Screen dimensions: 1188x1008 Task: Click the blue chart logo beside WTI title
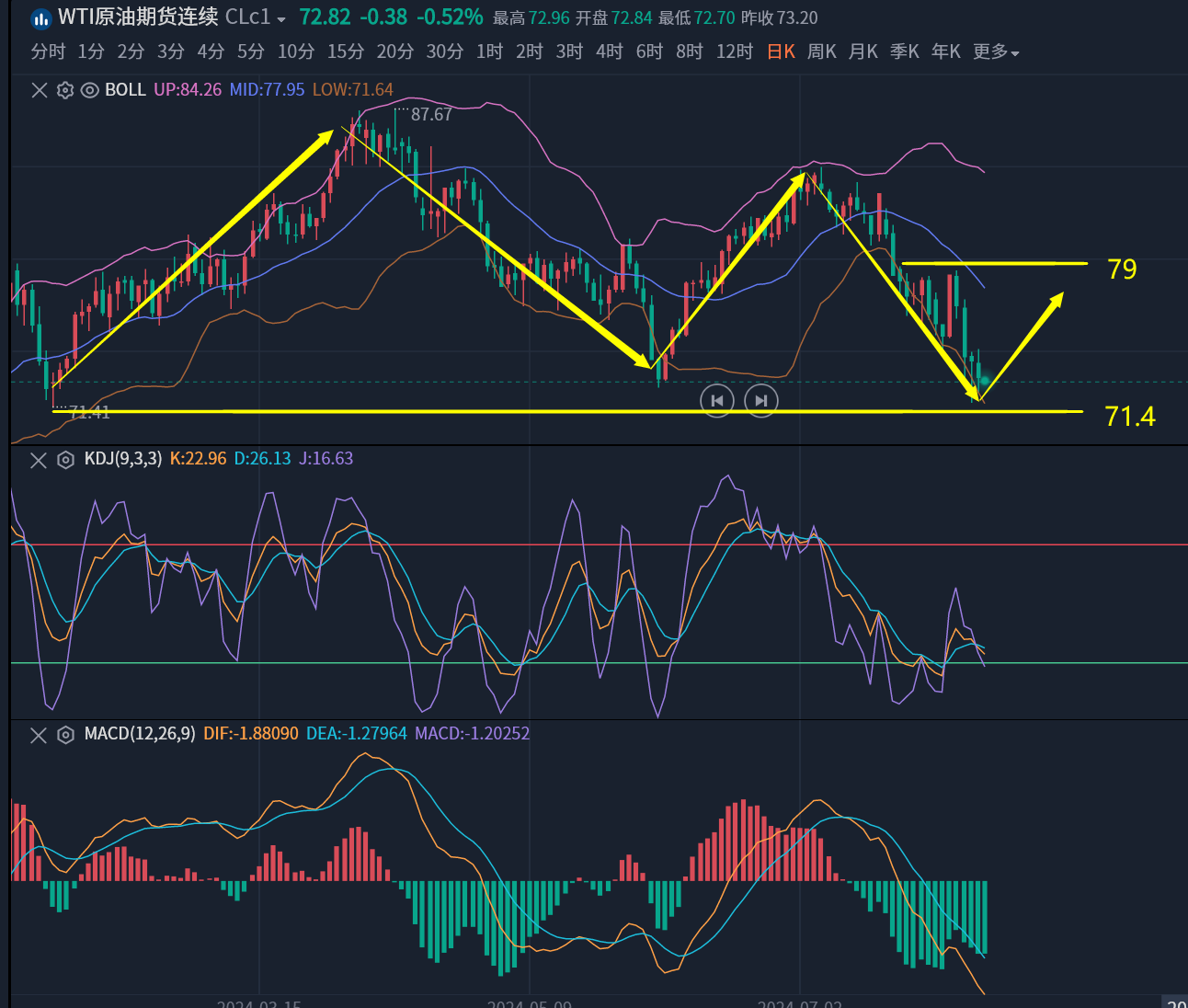tap(41, 18)
